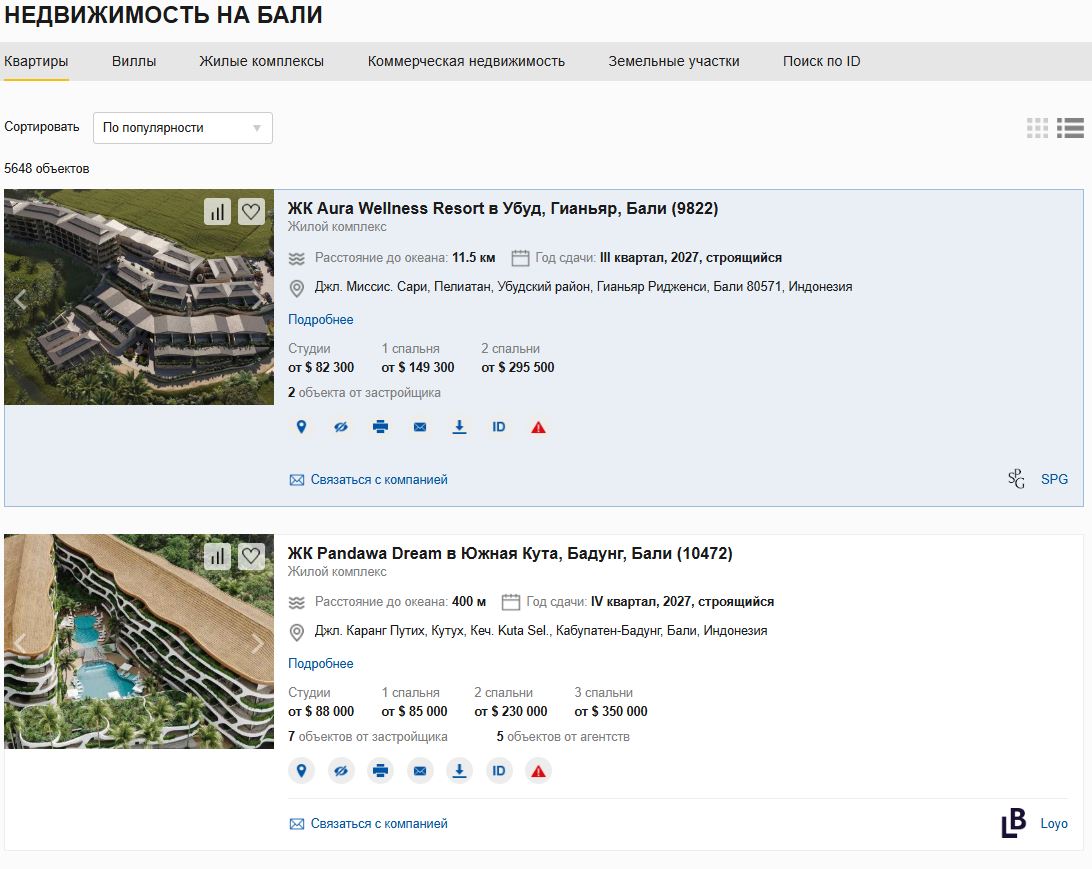This screenshot has width=1092, height=869.
Task: Add Aura Wellness Resort to favorites
Action: click(x=251, y=212)
